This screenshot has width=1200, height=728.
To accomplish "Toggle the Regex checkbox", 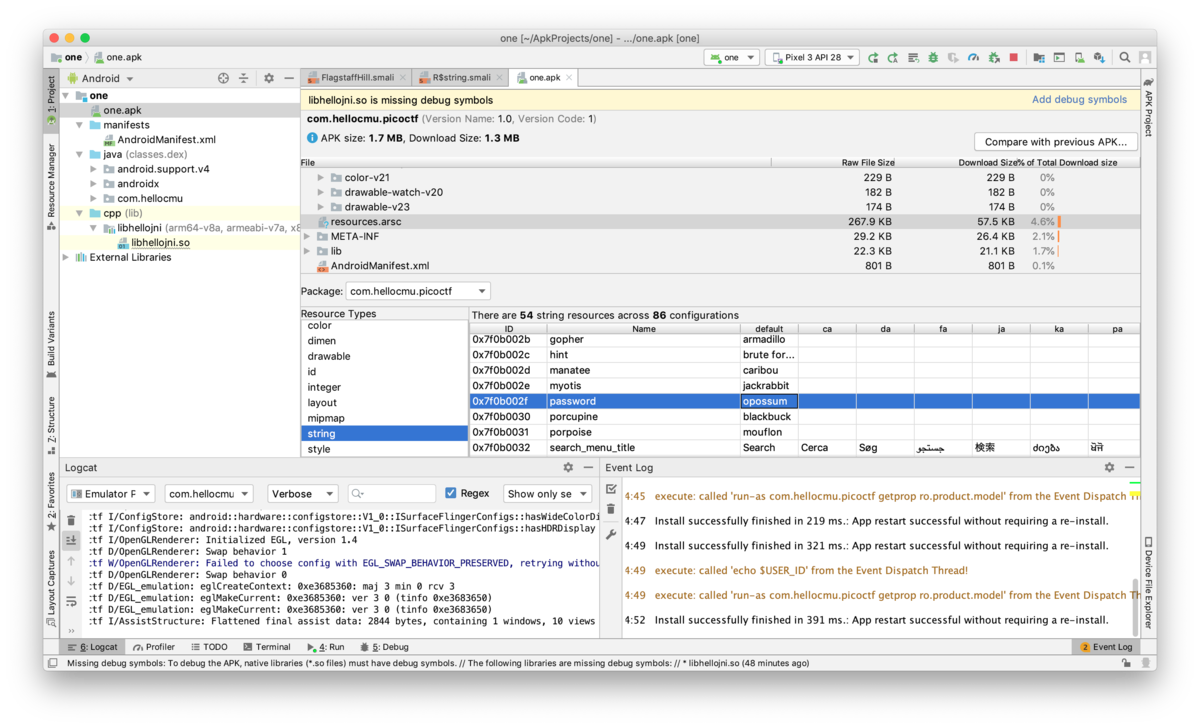I will point(451,493).
